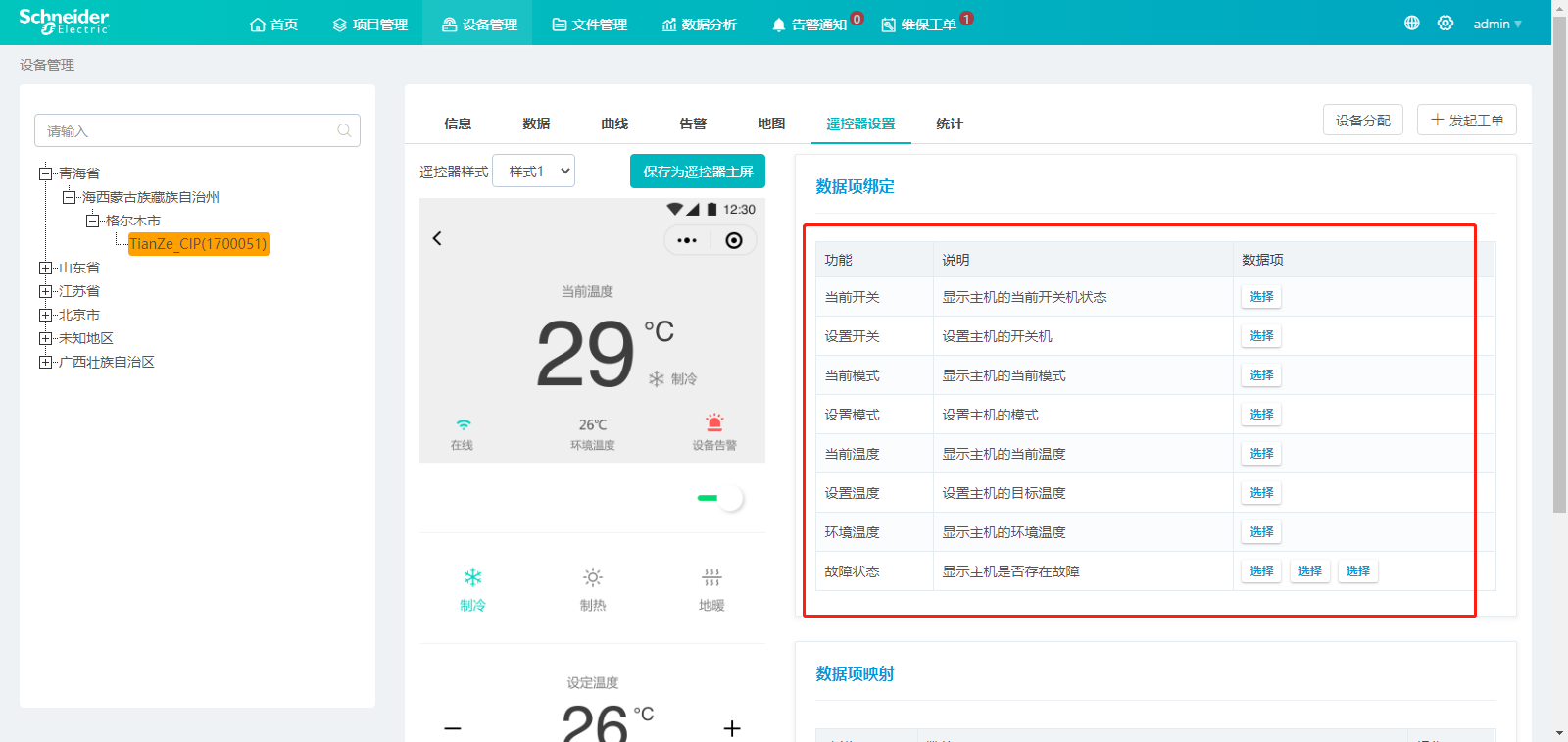Click 选择 for 当前温度 row

(1261, 453)
